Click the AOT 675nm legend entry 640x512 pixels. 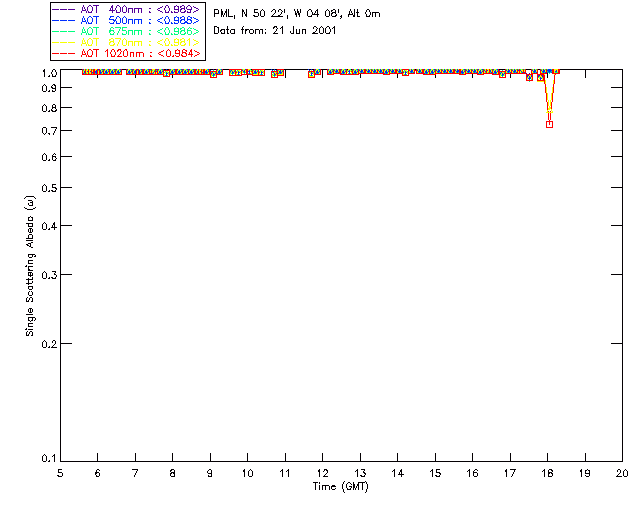pyautogui.click(x=127, y=31)
